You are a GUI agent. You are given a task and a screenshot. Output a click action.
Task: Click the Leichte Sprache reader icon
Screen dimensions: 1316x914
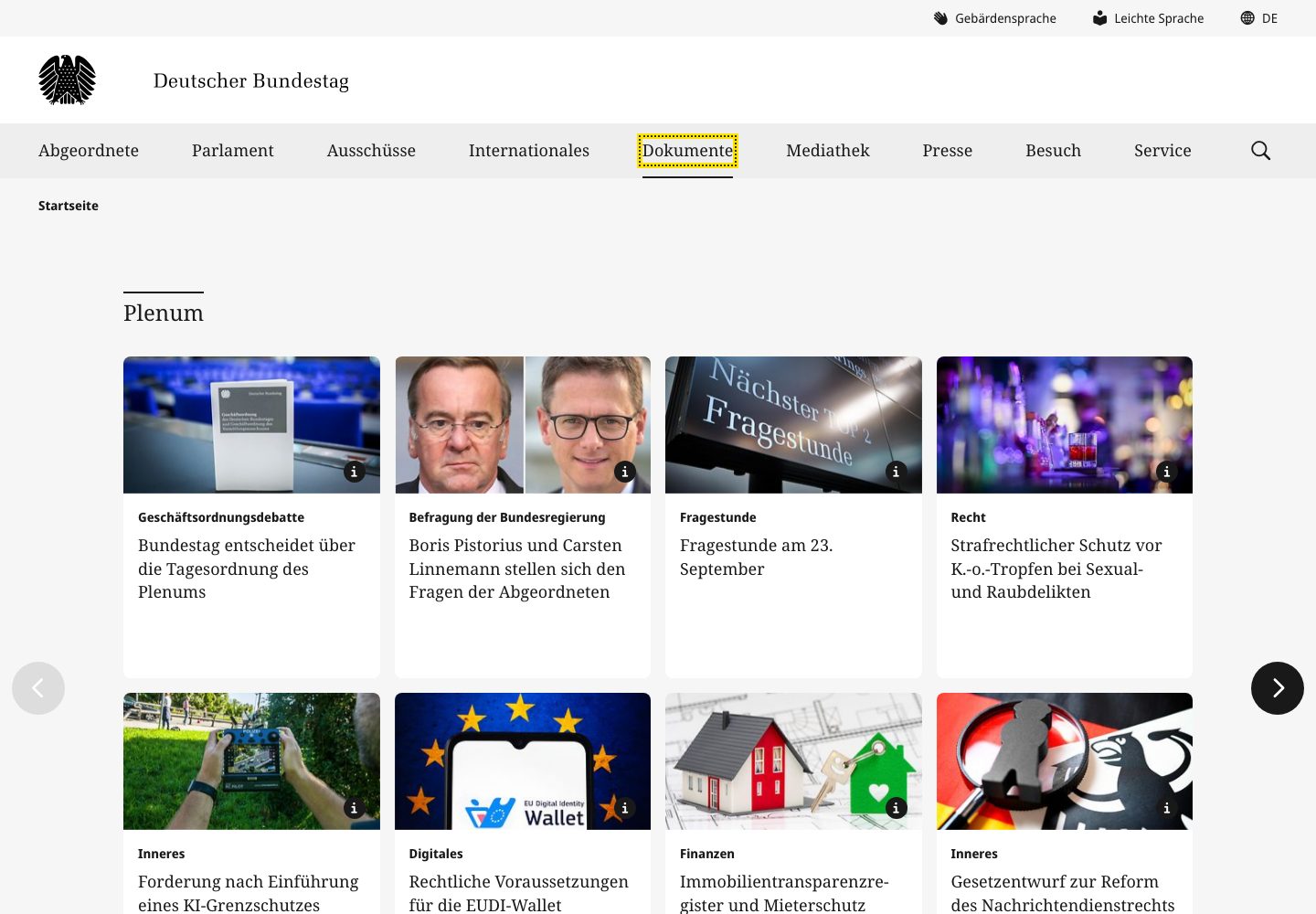tap(1099, 18)
